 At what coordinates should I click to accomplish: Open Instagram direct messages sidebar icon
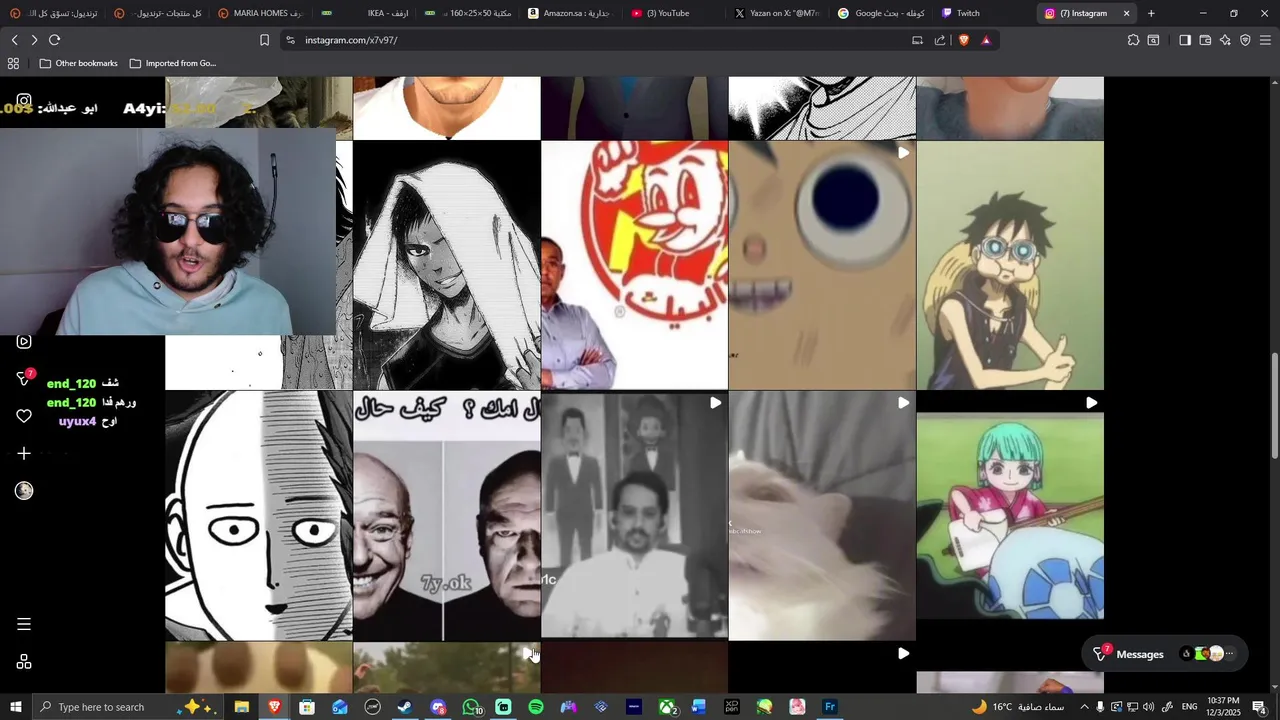click(24, 378)
